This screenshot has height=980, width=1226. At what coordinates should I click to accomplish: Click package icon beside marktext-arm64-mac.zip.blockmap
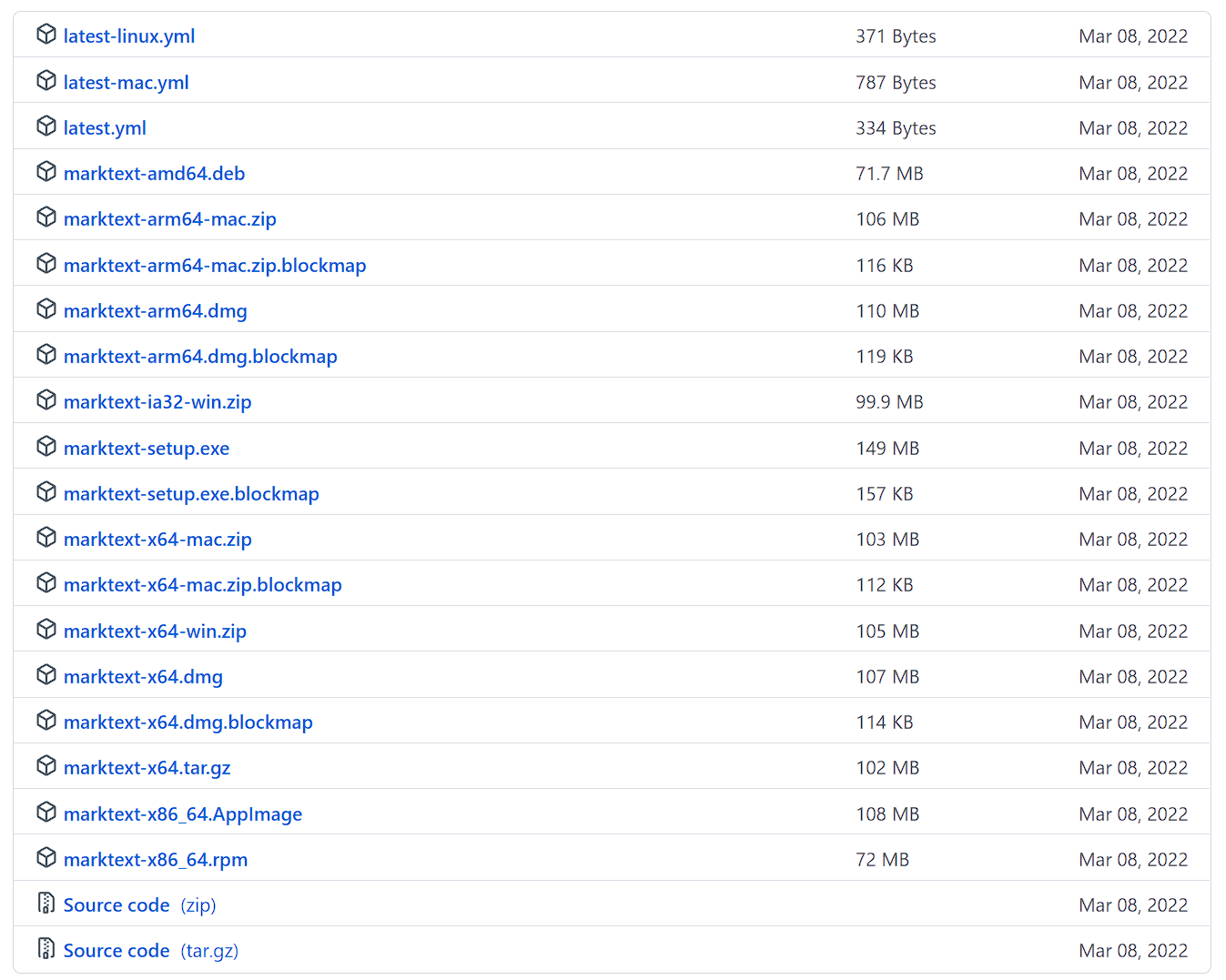tap(46, 263)
